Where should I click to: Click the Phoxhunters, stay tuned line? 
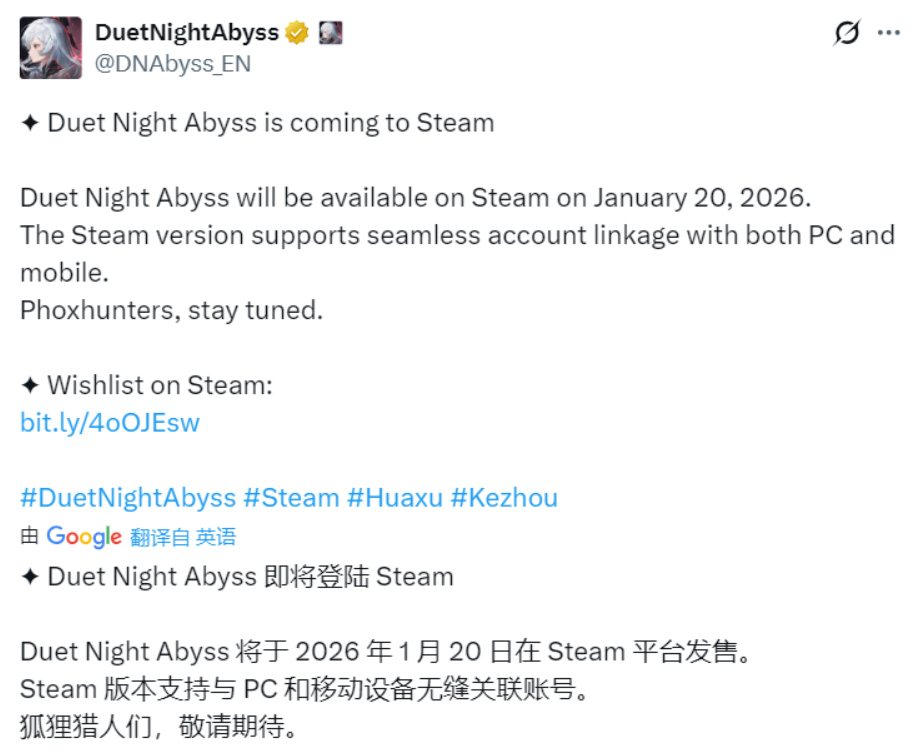tap(171, 309)
